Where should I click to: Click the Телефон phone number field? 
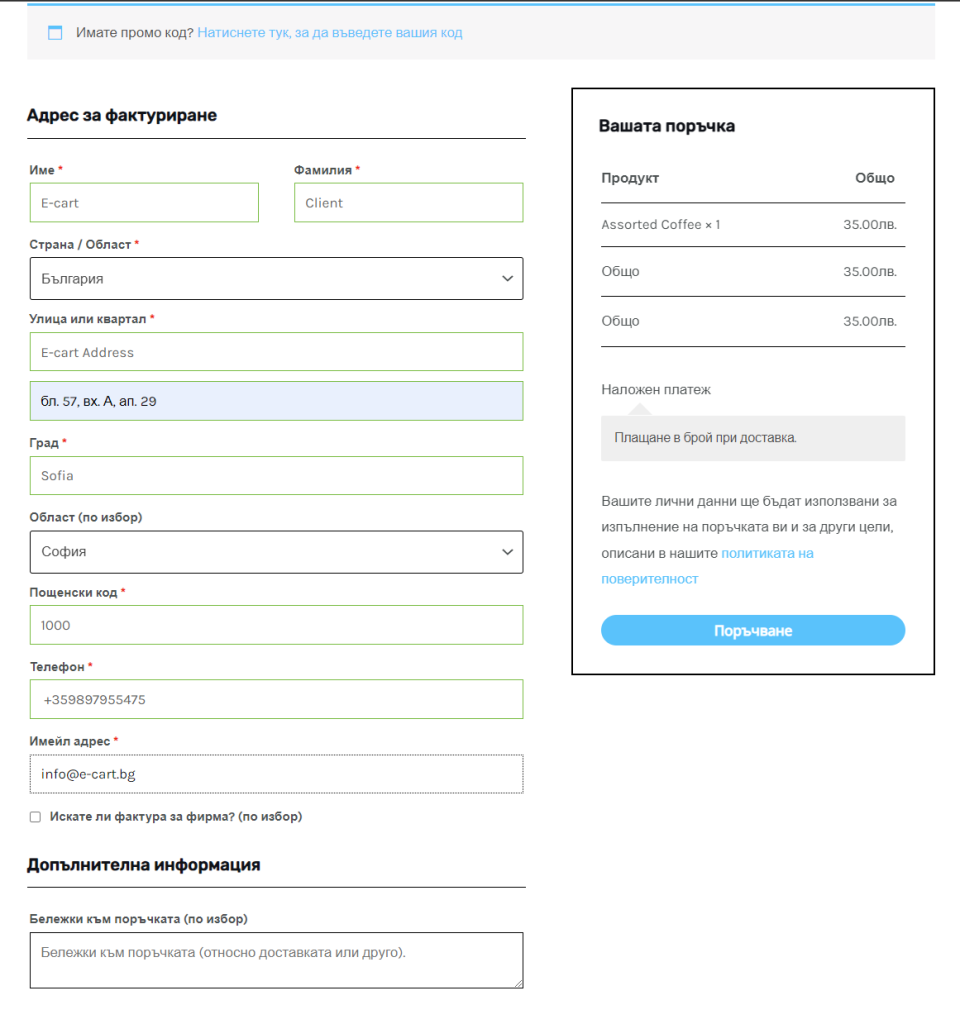click(276, 700)
